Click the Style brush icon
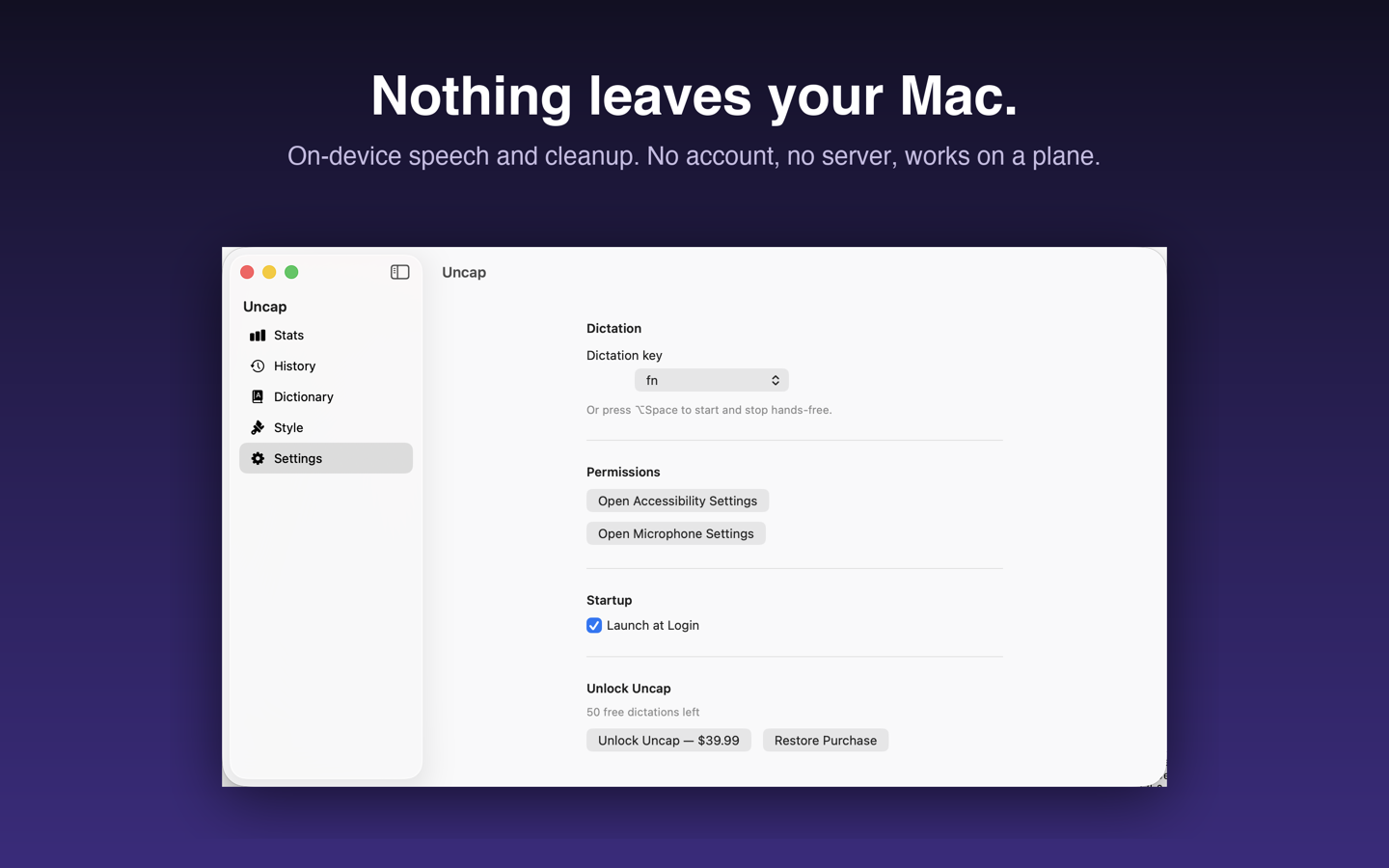 [258, 427]
